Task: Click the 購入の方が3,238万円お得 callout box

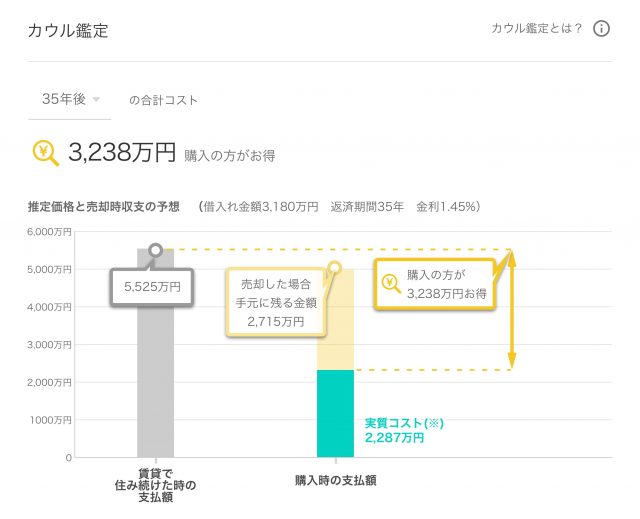Action: pyautogui.click(x=436, y=283)
